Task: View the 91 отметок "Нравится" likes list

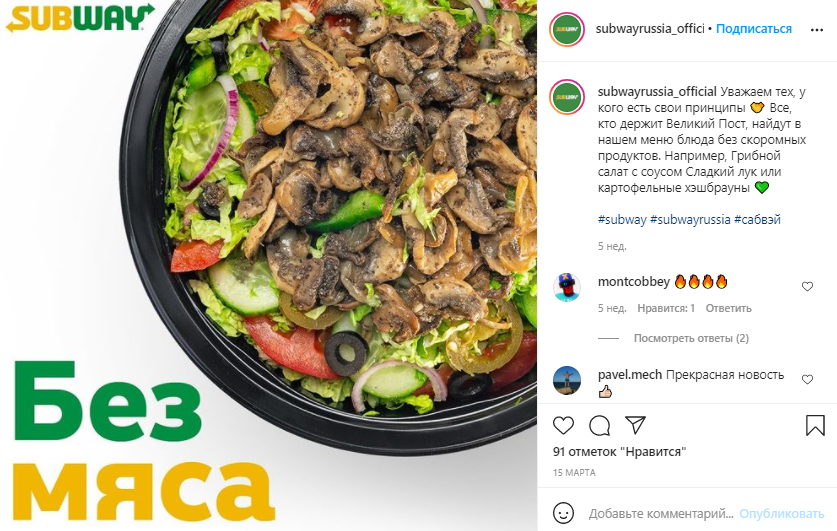Action: (x=619, y=452)
